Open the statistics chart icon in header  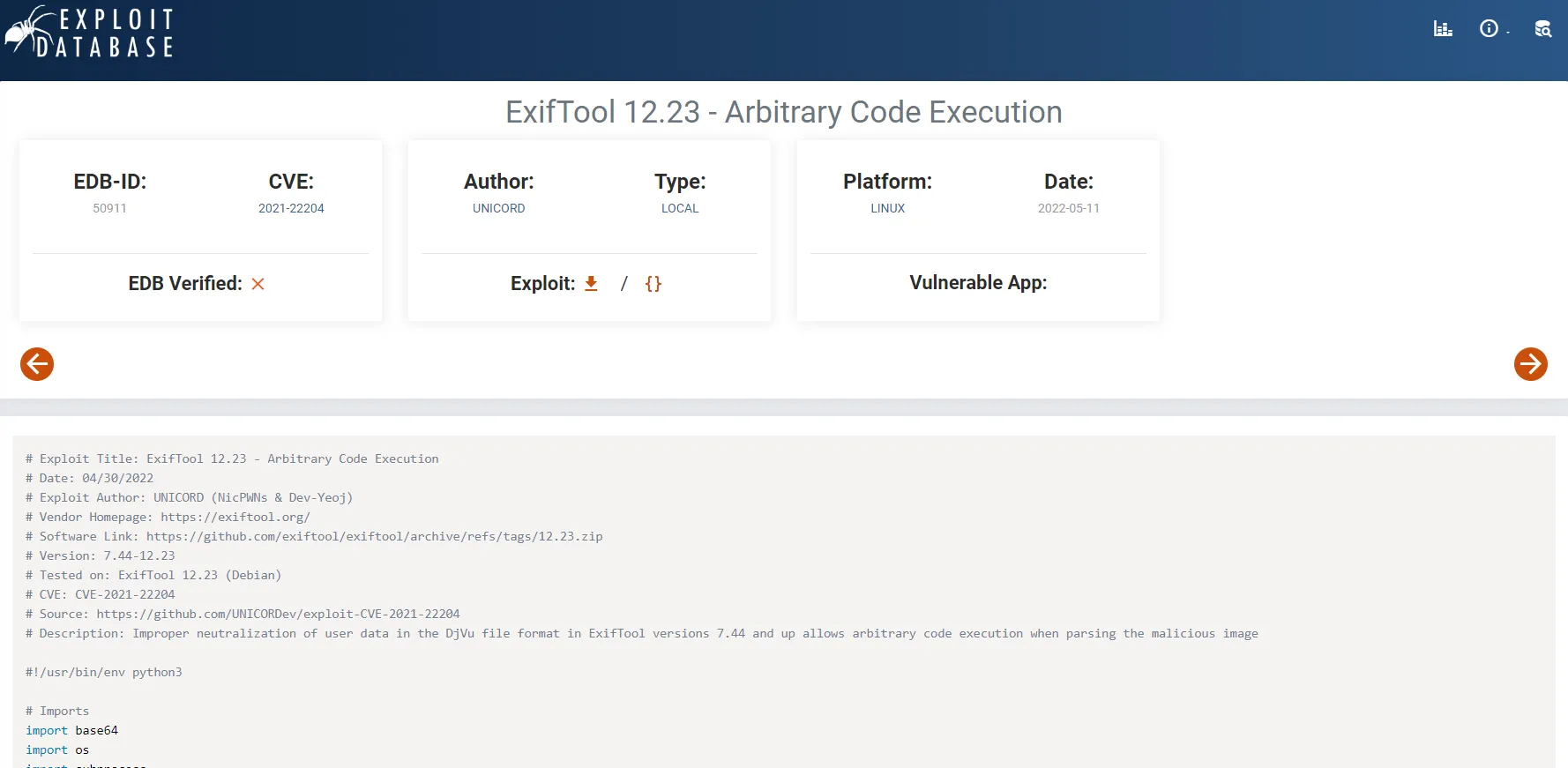click(x=1443, y=29)
